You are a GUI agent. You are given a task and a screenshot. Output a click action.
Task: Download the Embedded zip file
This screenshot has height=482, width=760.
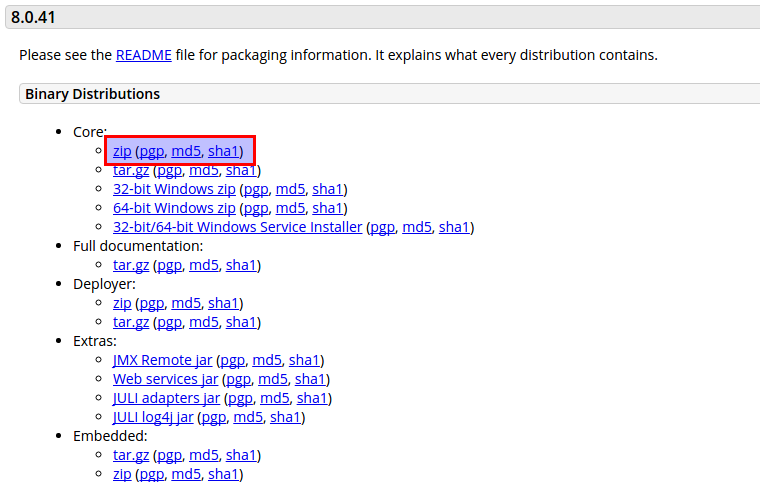tap(122, 474)
